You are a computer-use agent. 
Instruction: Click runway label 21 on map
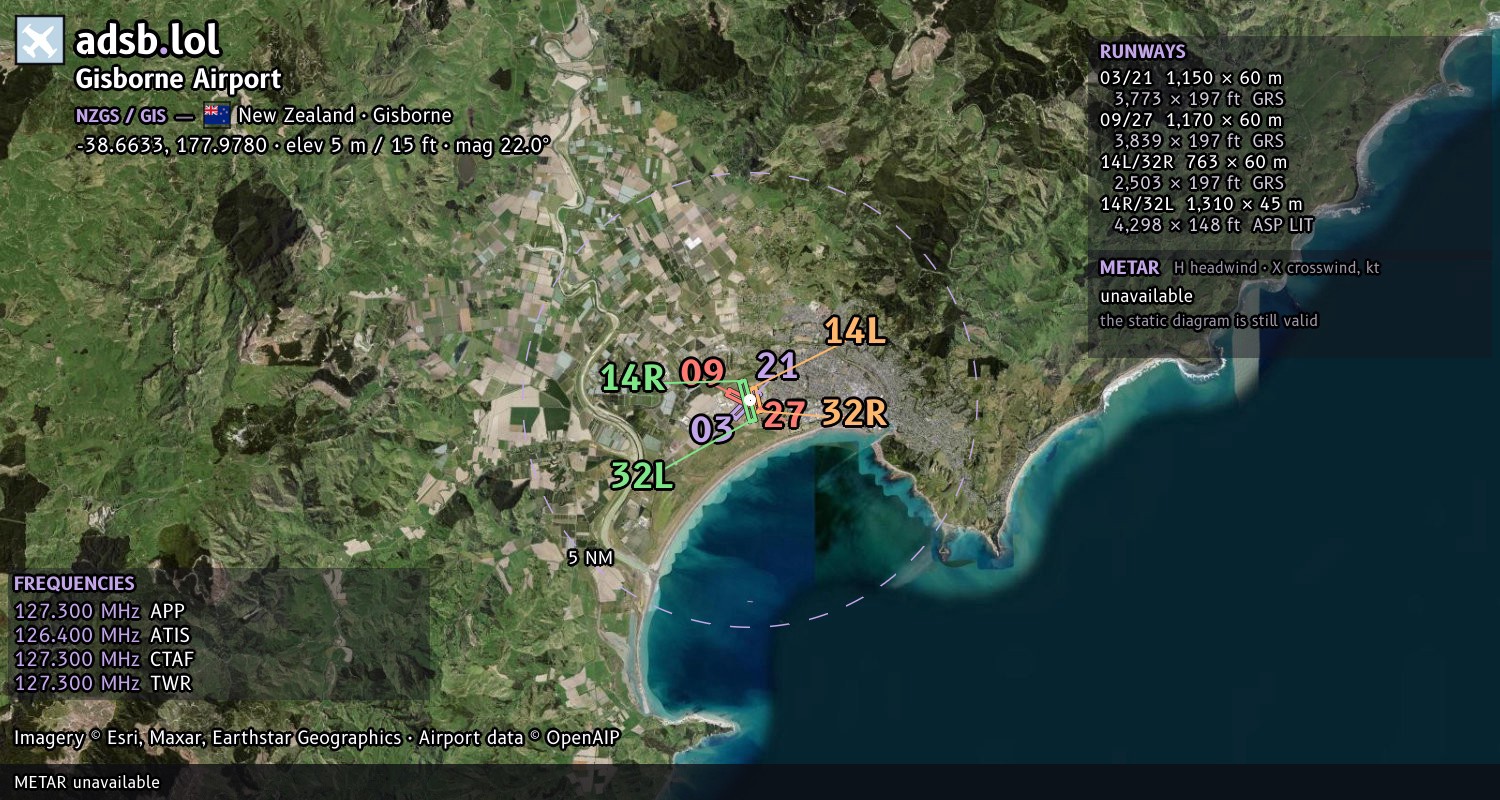point(777,366)
